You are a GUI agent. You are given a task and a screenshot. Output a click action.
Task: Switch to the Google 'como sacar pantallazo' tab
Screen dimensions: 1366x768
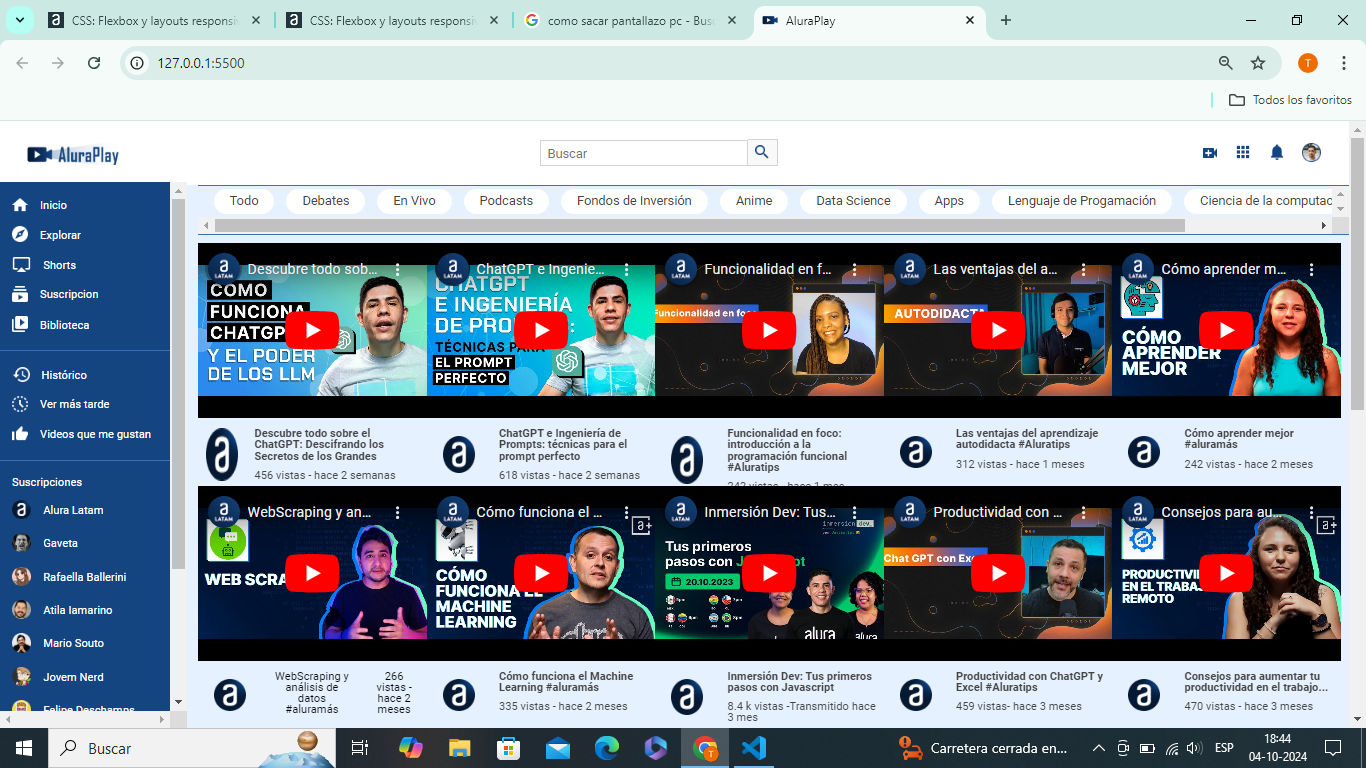[x=630, y=20]
